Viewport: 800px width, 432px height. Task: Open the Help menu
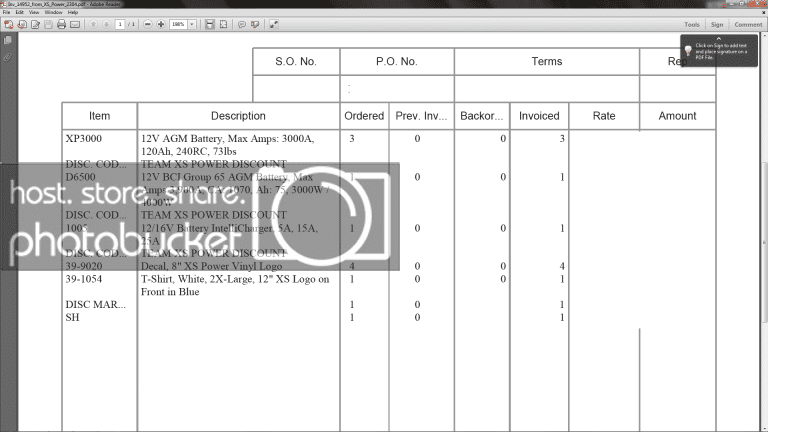coord(73,12)
